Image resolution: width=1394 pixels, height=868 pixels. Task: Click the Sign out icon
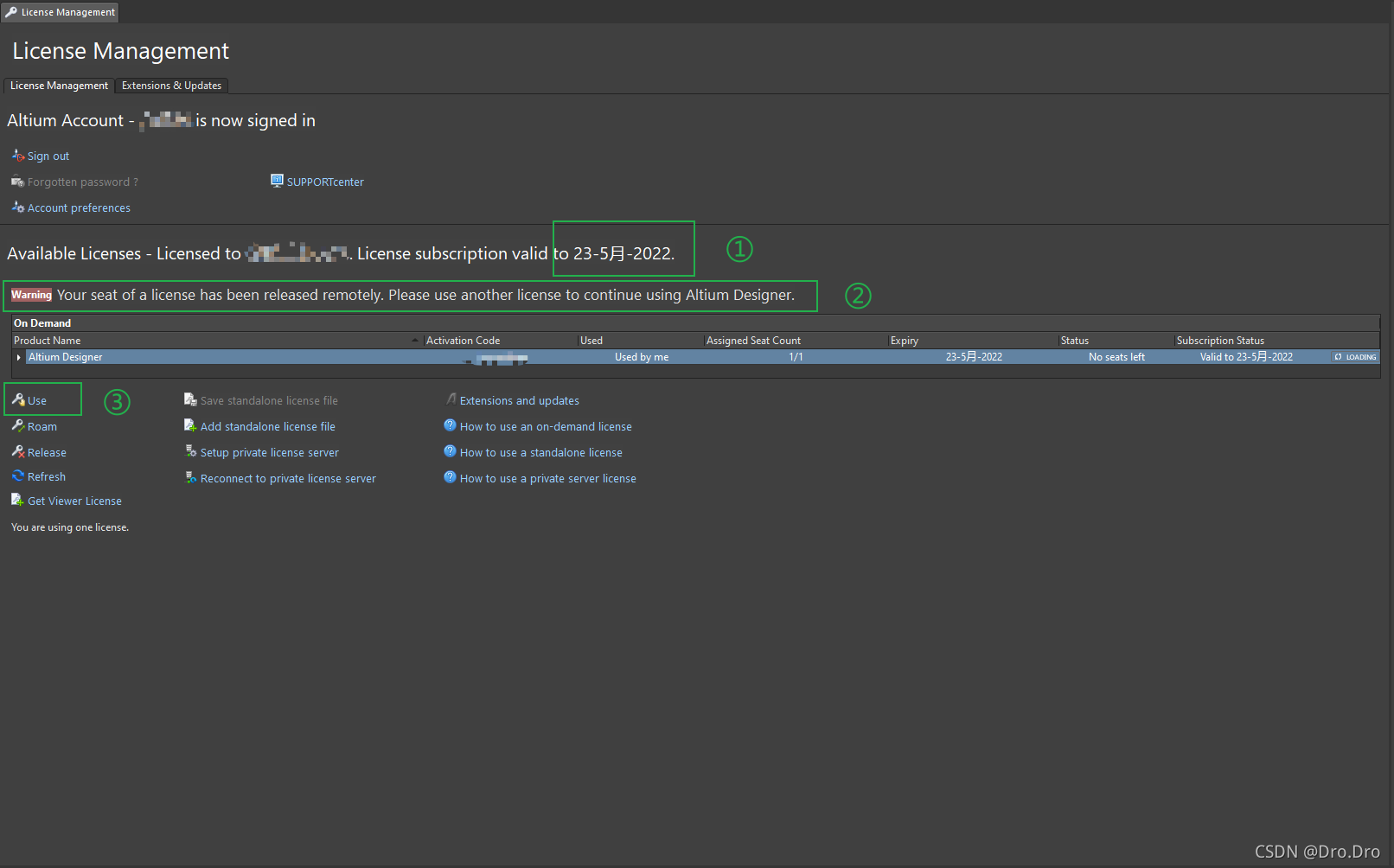pos(18,155)
